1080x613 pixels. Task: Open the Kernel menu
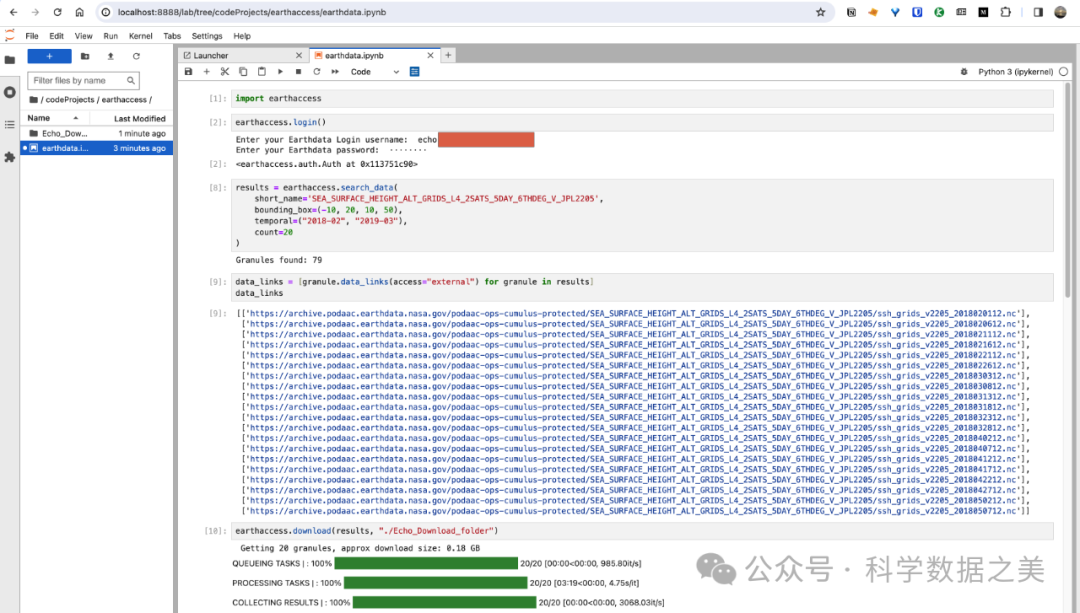point(140,36)
